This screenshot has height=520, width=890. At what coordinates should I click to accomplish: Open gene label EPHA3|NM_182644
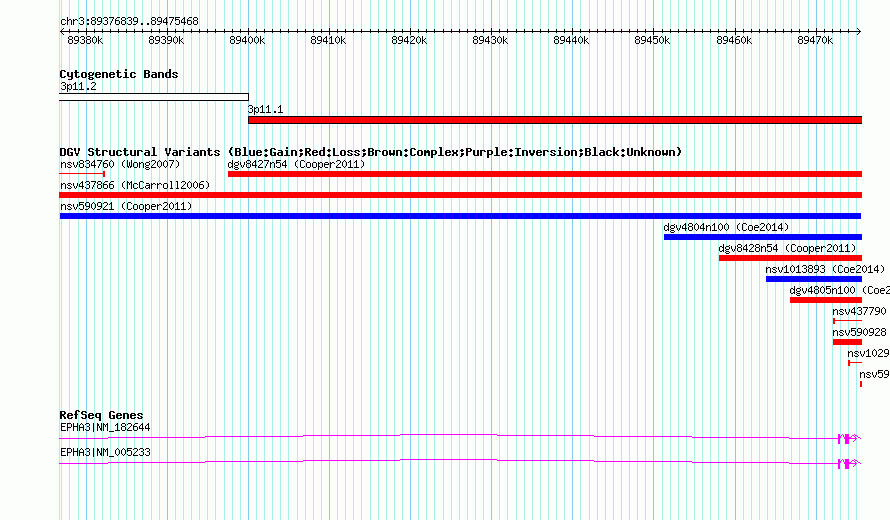105,427
